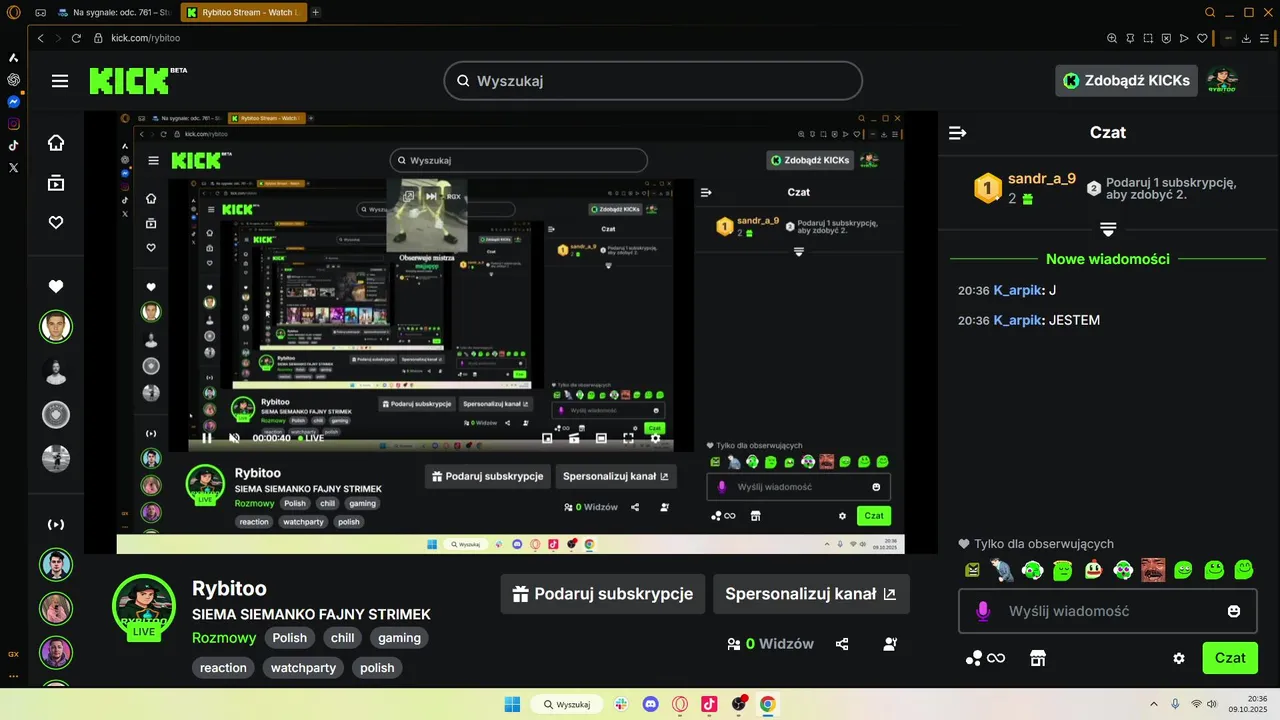The height and width of the screenshot is (720, 1280).
Task: Open chat settings gear icon
Action: point(1179,658)
